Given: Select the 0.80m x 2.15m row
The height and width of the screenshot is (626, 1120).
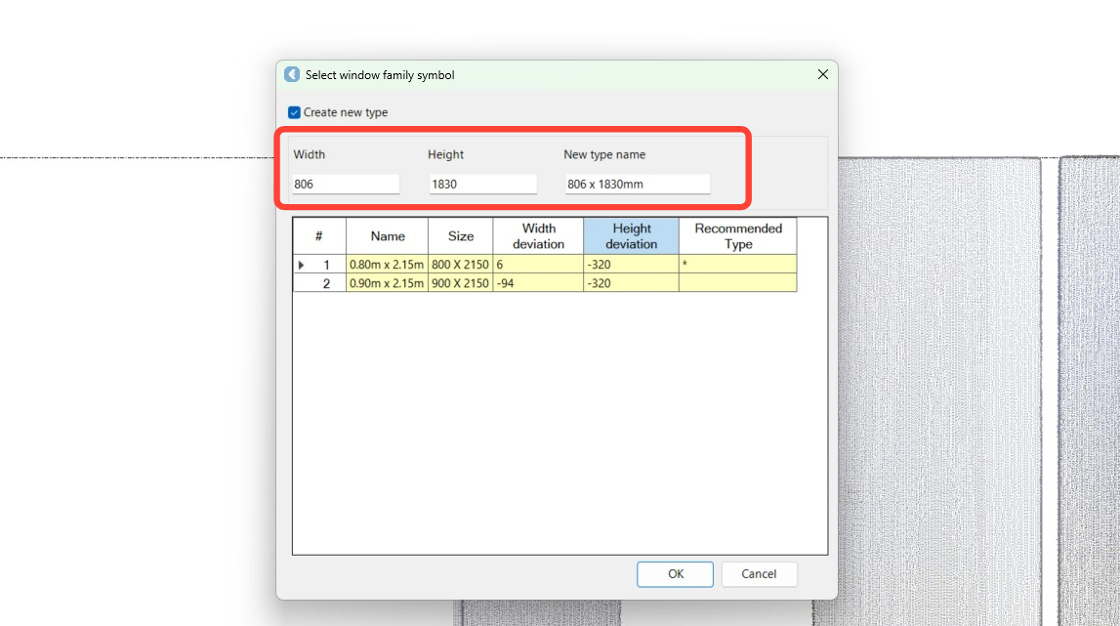Looking at the screenshot, I should click(x=386, y=264).
